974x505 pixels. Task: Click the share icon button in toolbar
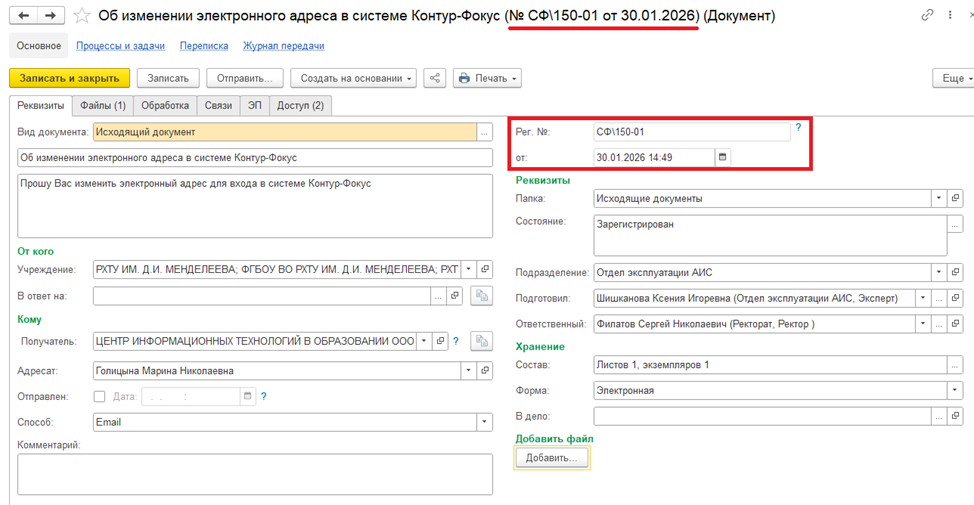[434, 78]
